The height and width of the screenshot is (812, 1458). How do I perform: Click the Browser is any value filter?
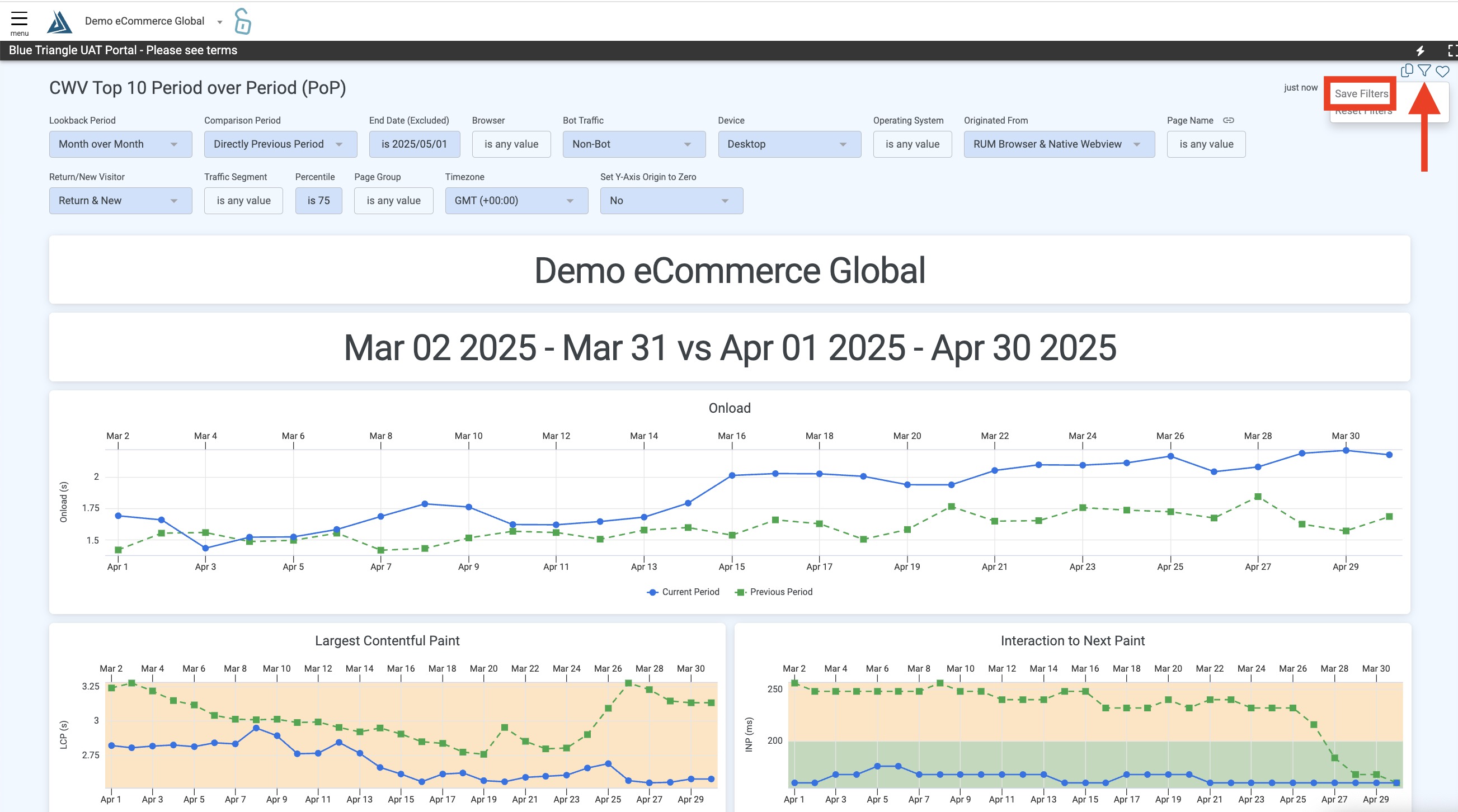pyautogui.click(x=511, y=144)
